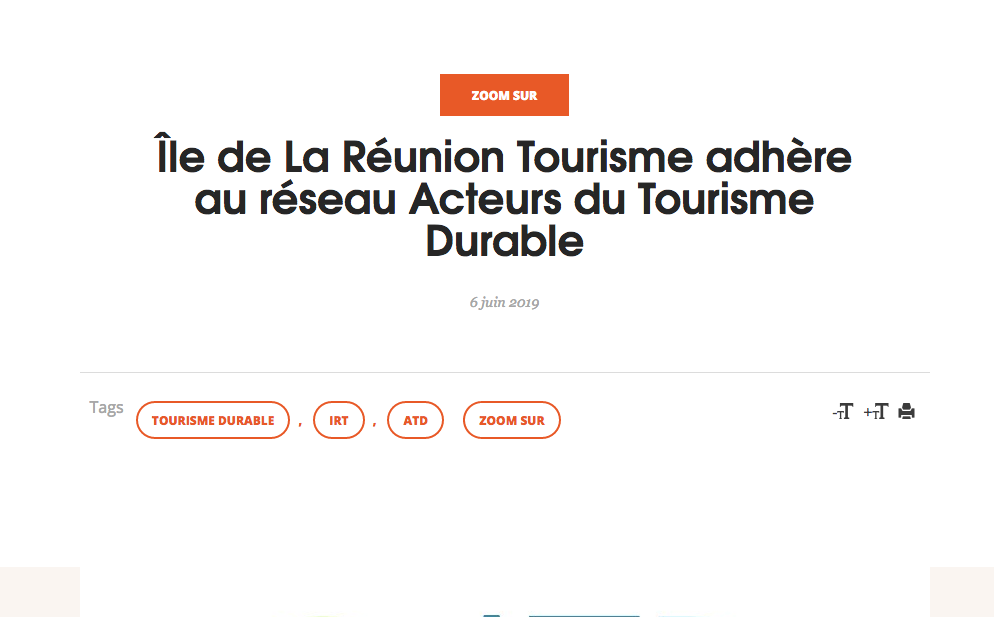This screenshot has width=994, height=617.
Task: Click the date "6 juin 2019"
Action: pos(504,302)
